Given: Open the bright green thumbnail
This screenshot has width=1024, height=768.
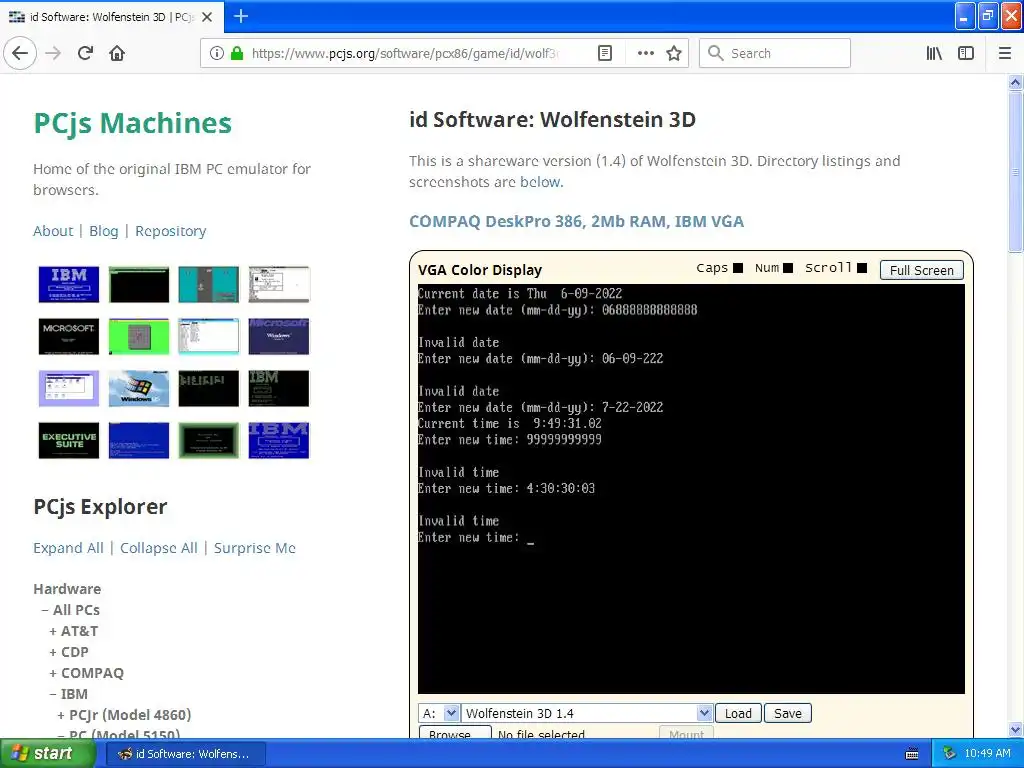Looking at the screenshot, I should (138, 336).
